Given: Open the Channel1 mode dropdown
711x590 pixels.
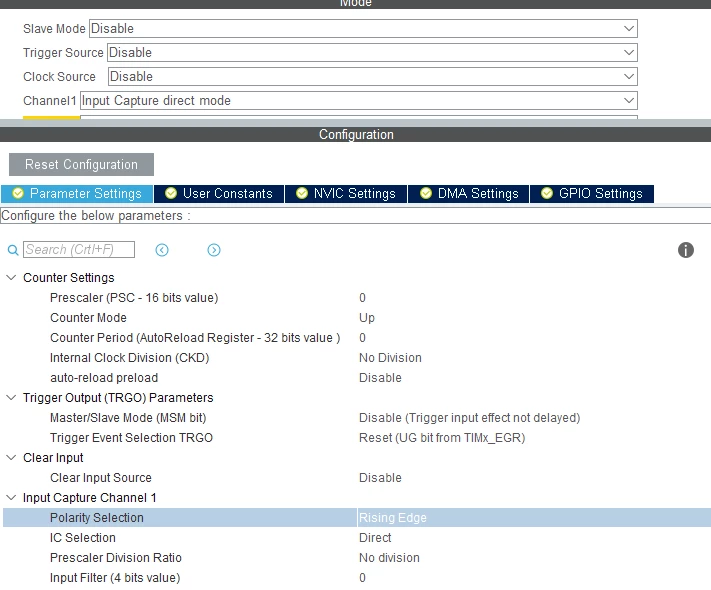Looking at the screenshot, I should coord(359,101).
